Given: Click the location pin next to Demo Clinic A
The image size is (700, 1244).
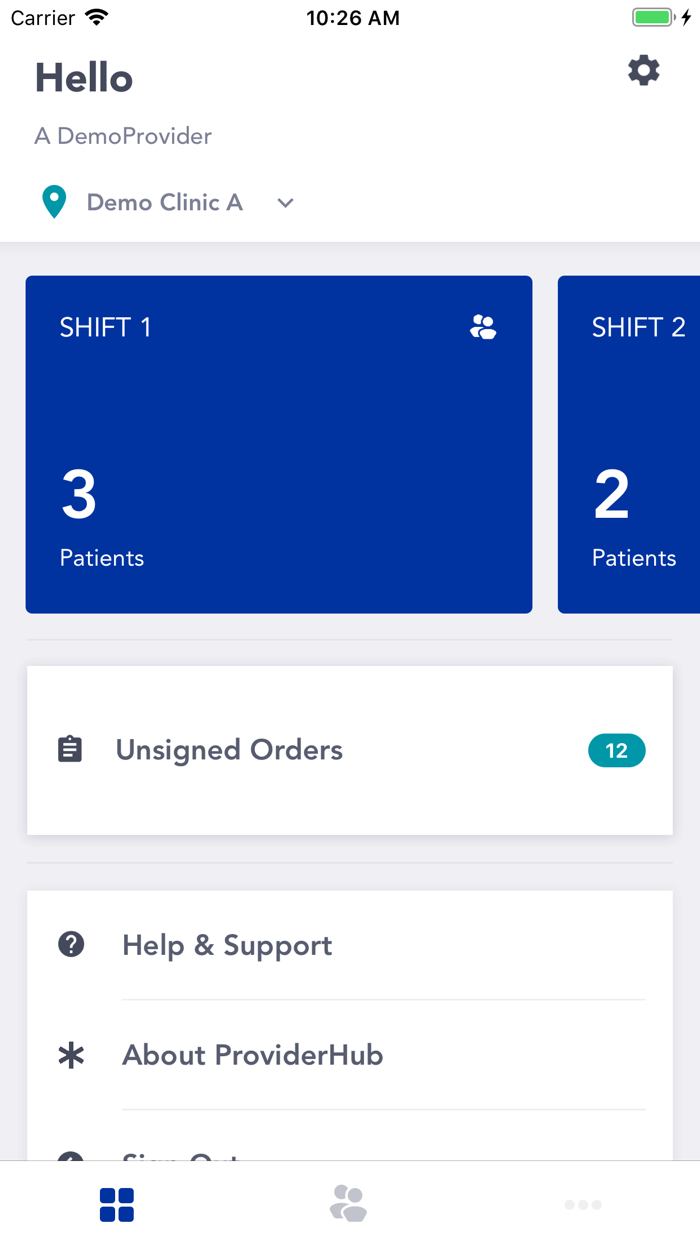Looking at the screenshot, I should click(x=54, y=201).
